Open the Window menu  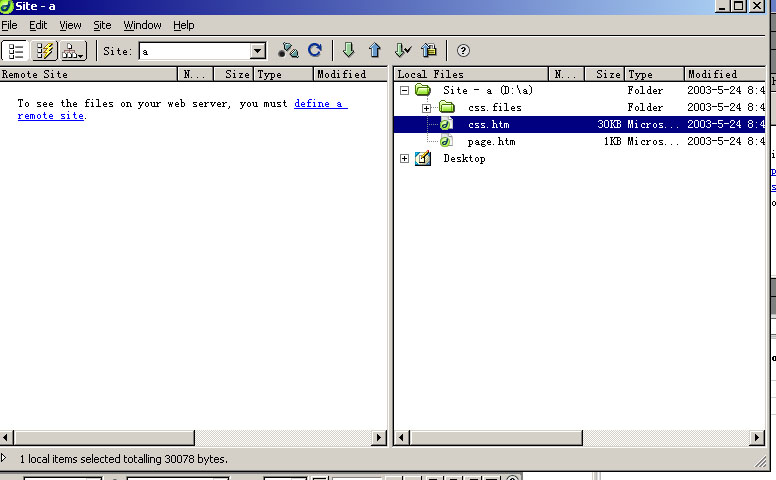(142, 25)
